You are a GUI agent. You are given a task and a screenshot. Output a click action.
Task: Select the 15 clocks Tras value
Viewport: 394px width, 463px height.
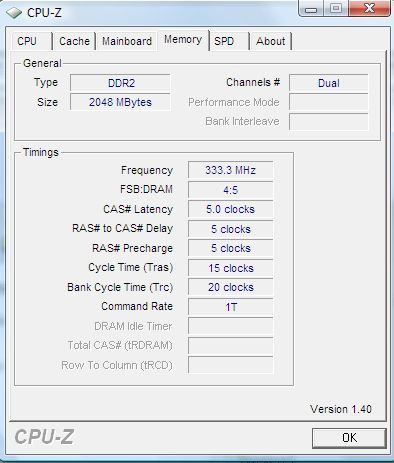[231, 268]
